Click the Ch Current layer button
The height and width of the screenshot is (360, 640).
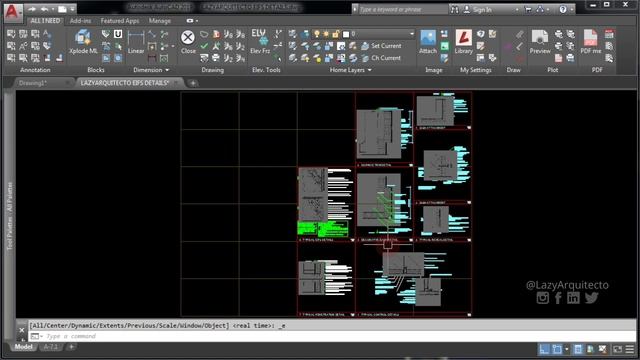pyautogui.click(x=381, y=58)
